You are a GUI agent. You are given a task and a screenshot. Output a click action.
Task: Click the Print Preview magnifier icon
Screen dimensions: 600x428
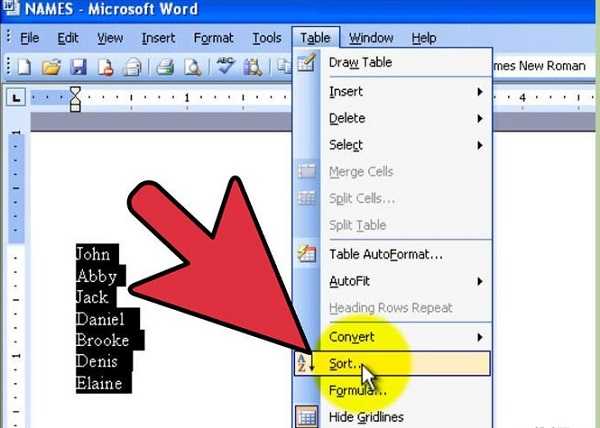coord(192,67)
